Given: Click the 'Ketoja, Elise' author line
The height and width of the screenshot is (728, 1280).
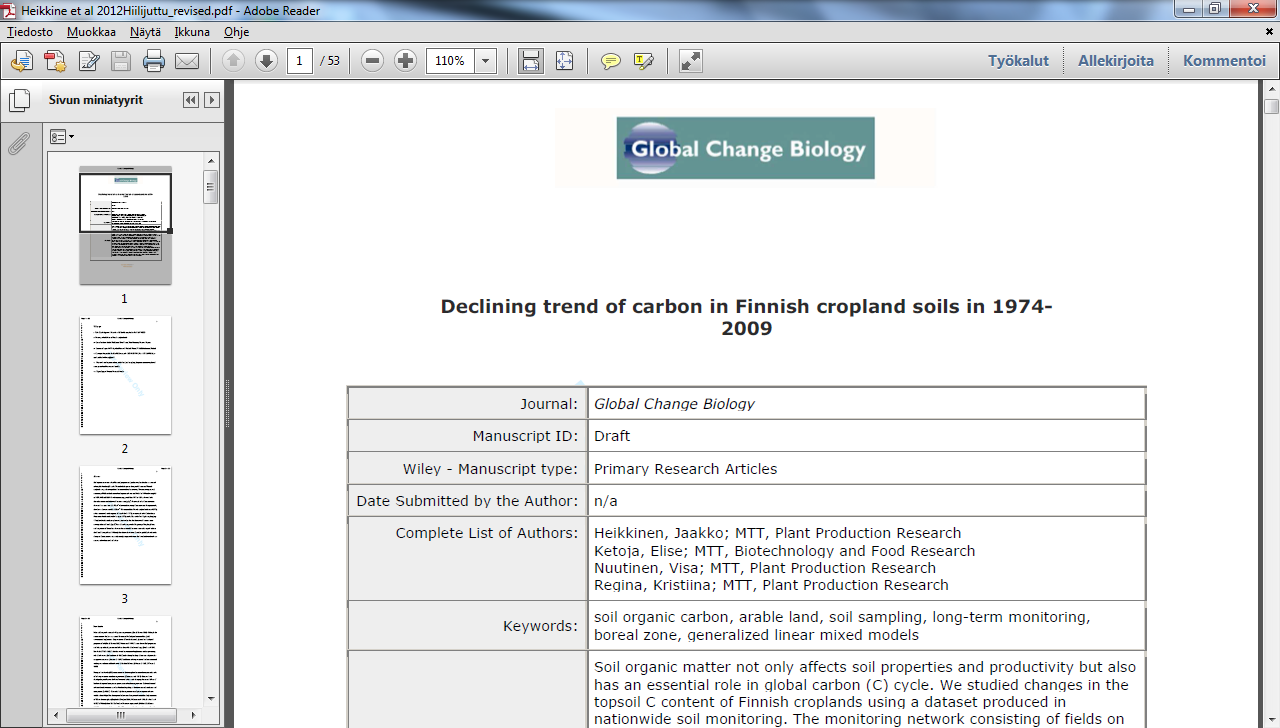Looking at the screenshot, I should point(784,551).
